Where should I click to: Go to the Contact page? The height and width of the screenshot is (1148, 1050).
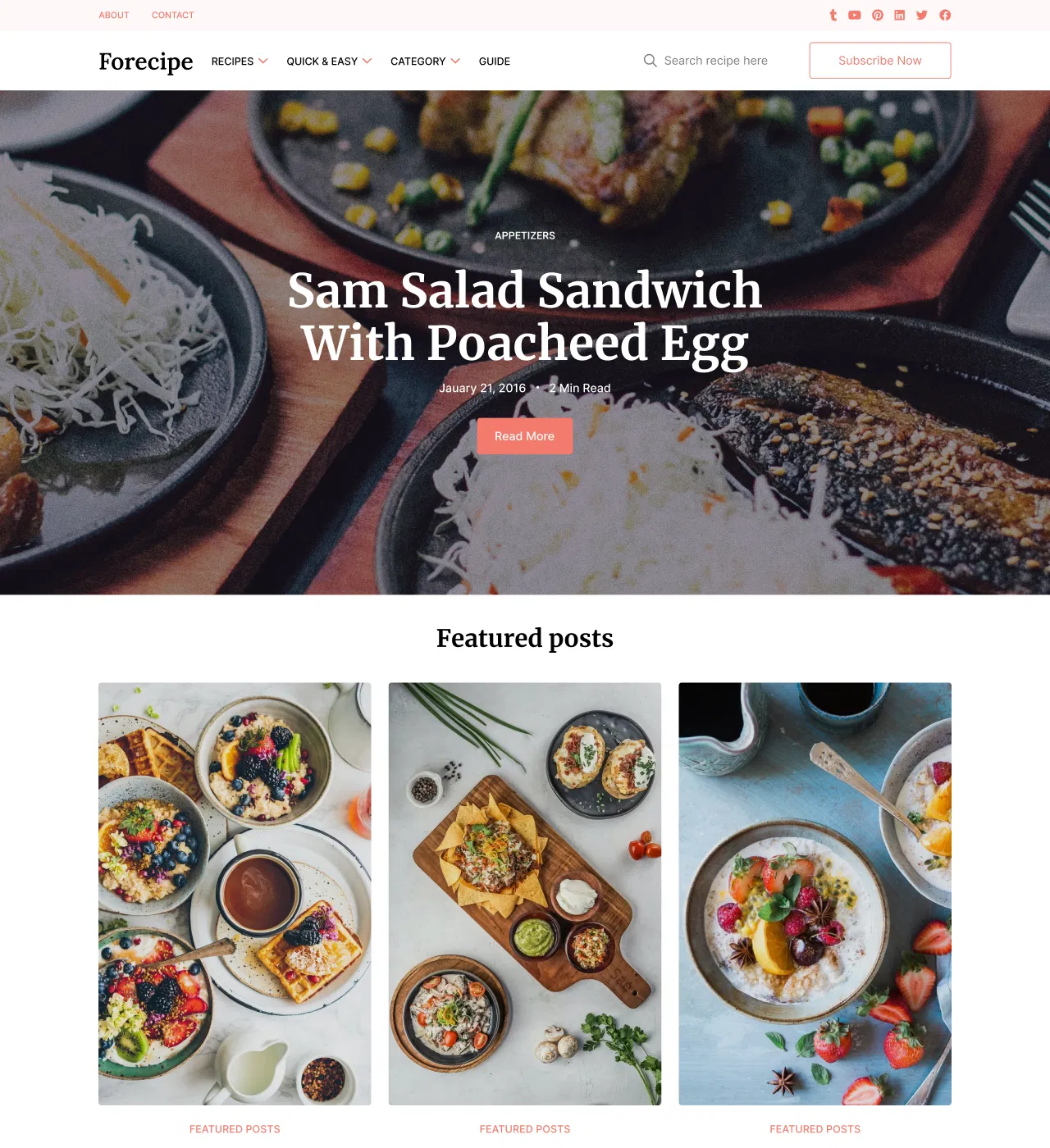point(173,15)
